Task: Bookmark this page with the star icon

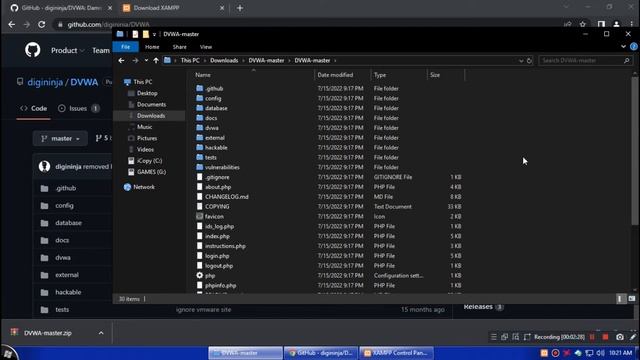Action: (x=583, y=24)
